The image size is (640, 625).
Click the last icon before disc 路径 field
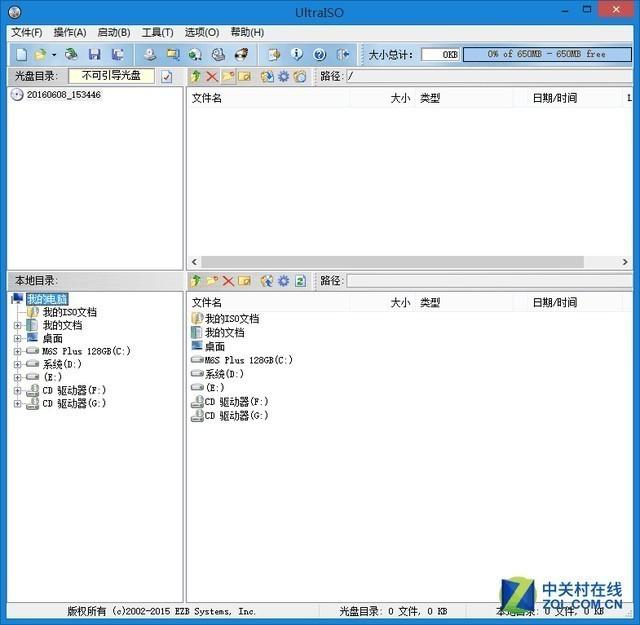(x=300, y=76)
